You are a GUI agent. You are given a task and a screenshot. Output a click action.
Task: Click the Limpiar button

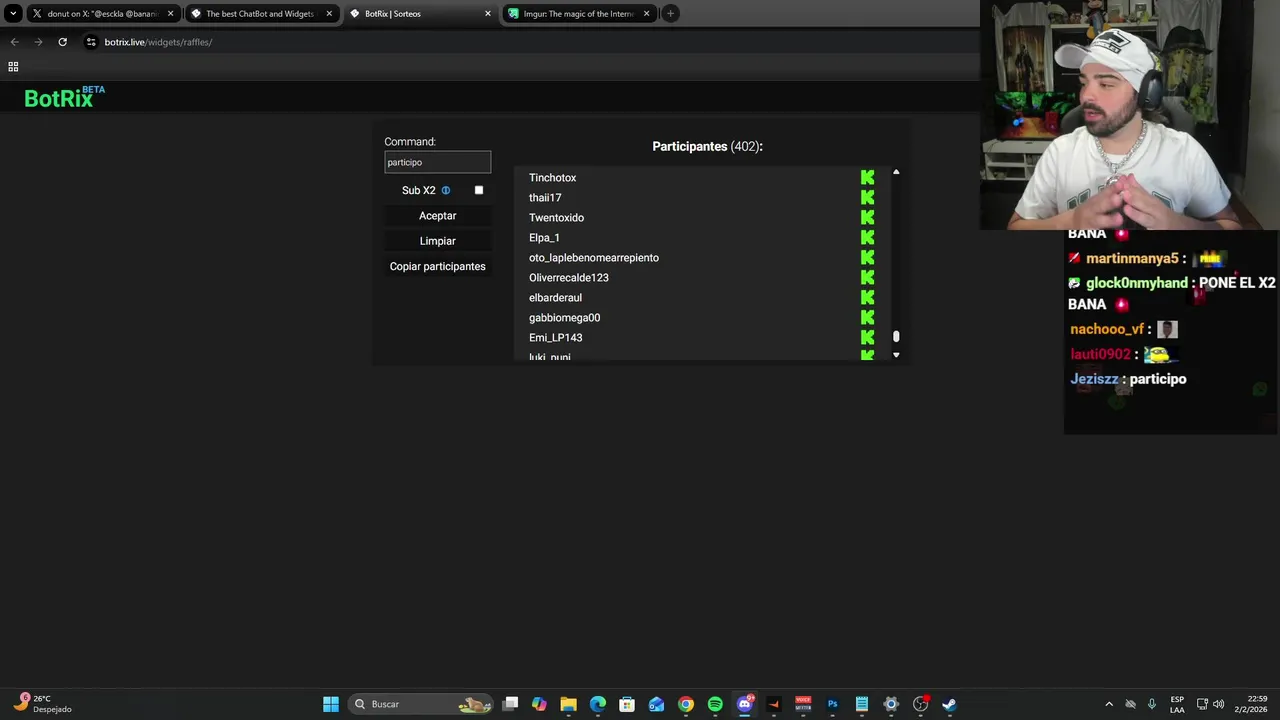(438, 241)
